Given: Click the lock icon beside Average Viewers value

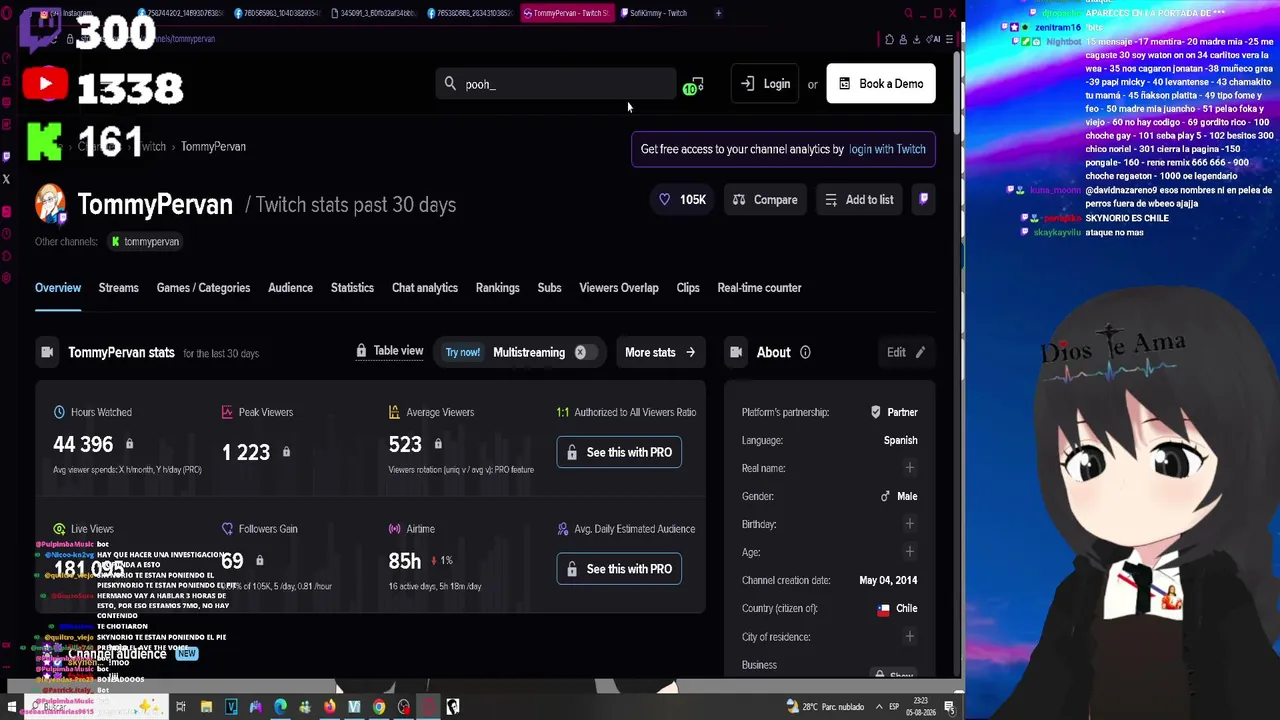Looking at the screenshot, I should (438, 444).
